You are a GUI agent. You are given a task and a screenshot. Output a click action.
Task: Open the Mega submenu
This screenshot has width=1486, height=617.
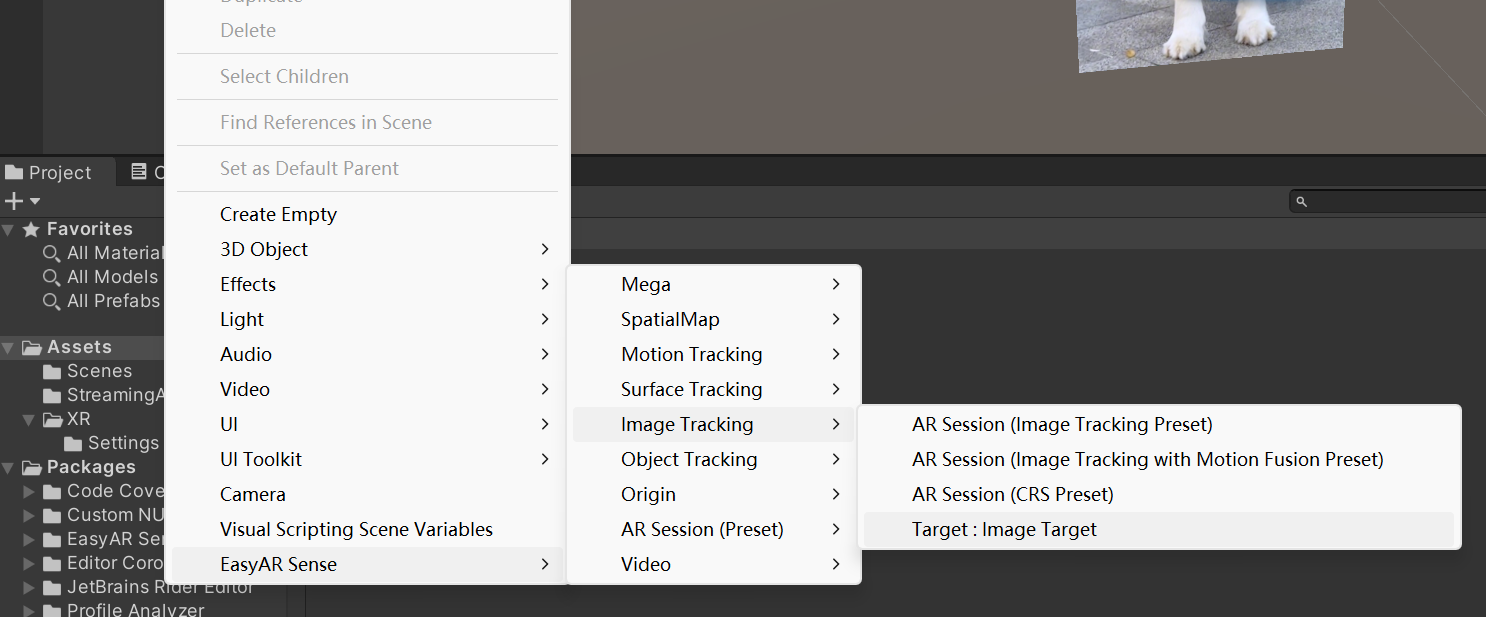713,285
